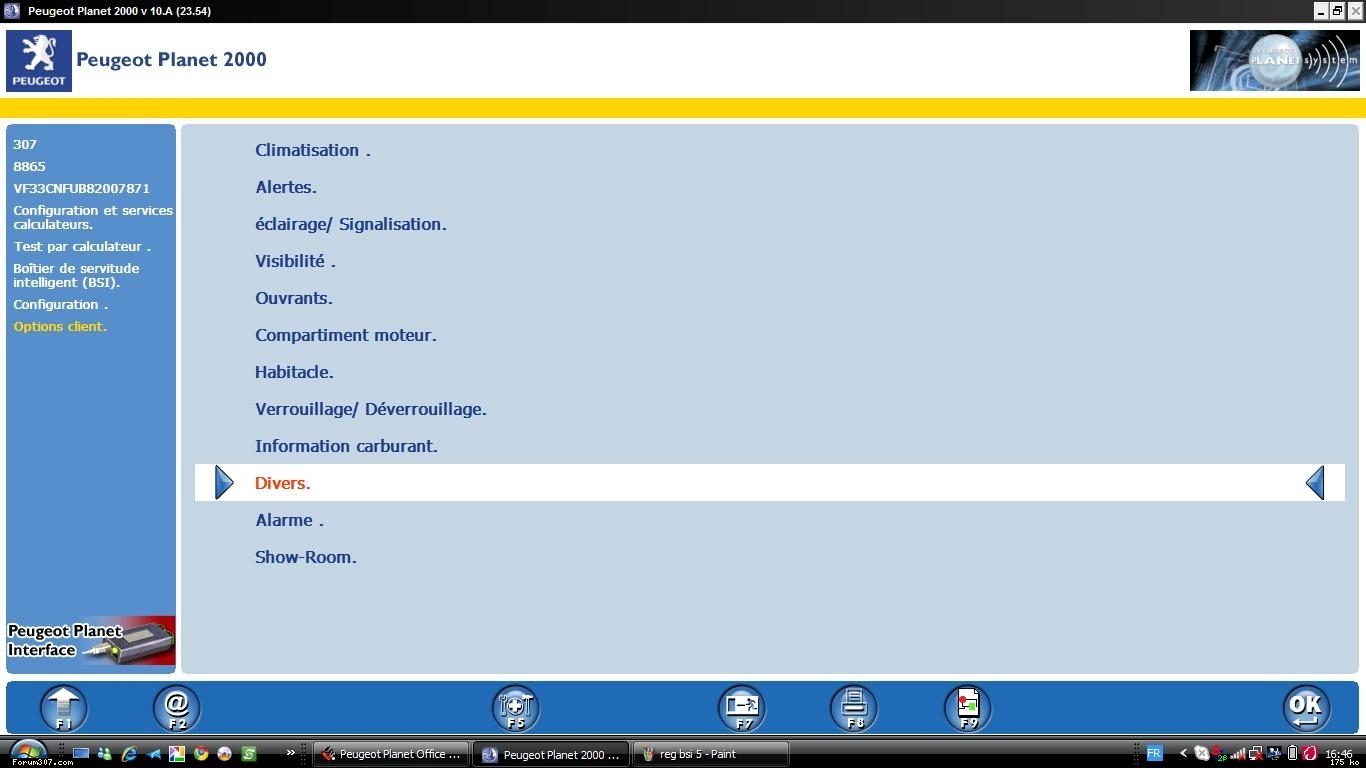Click the left blue arrow on the Divers row
Screen dimensions: 1366x768
(x=224, y=483)
